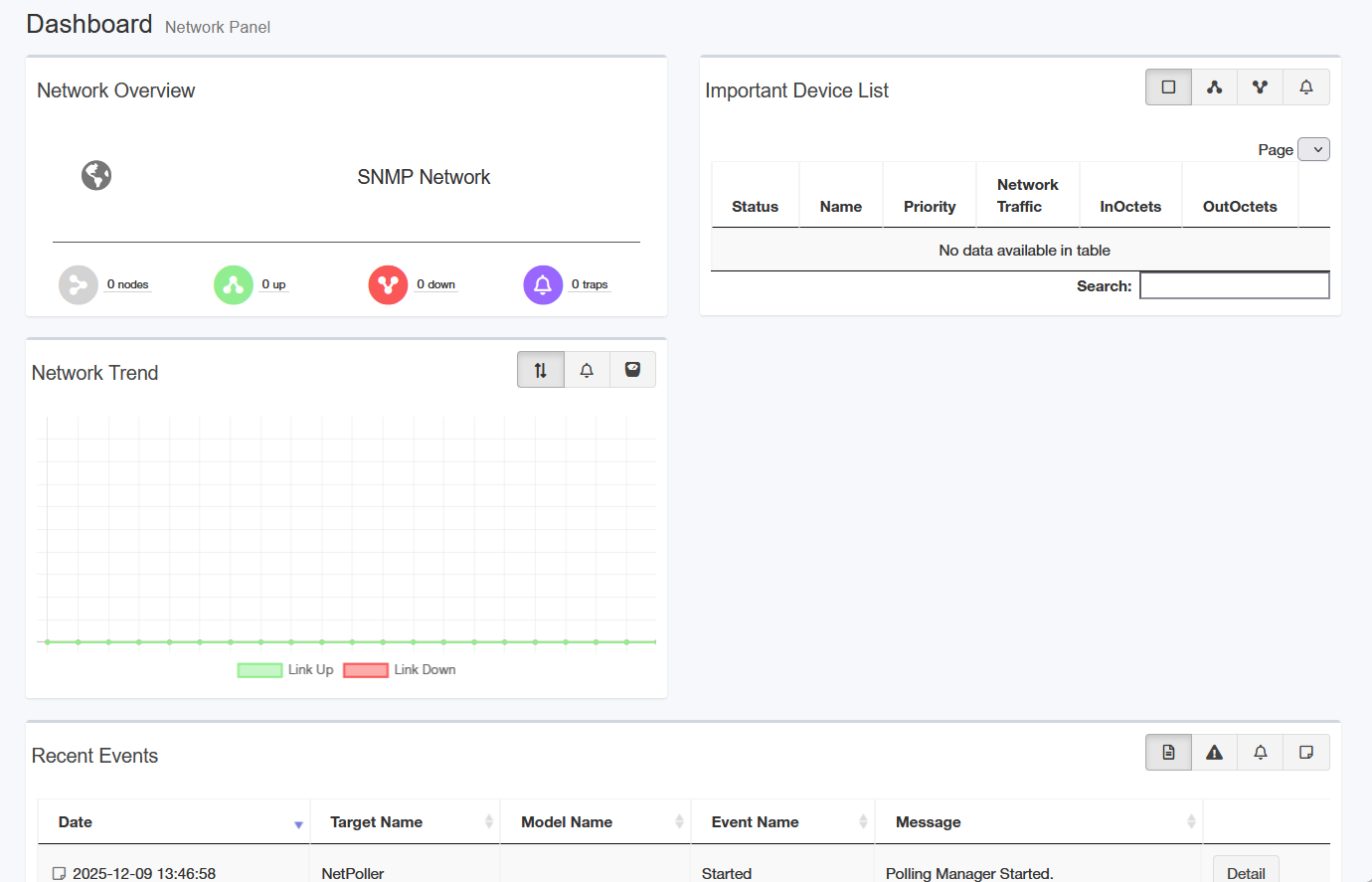
Task: Open the 0 down link
Action: [435, 284]
